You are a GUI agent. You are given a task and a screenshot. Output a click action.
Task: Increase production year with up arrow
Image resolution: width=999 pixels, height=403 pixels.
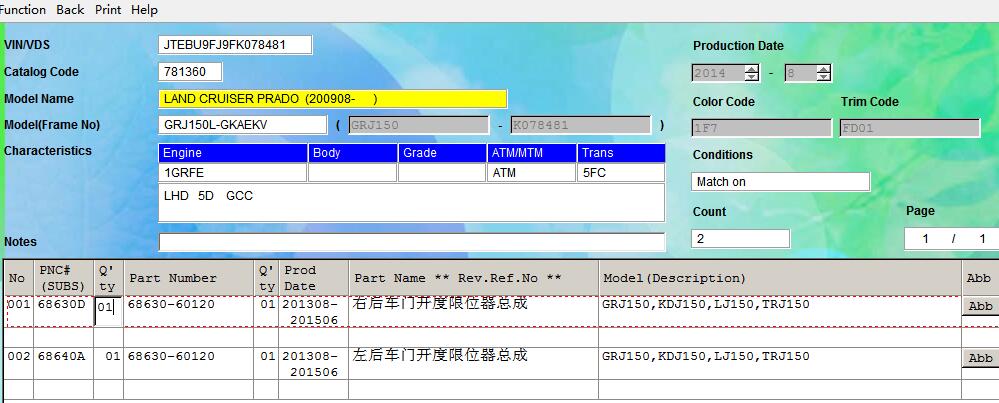click(x=751, y=69)
